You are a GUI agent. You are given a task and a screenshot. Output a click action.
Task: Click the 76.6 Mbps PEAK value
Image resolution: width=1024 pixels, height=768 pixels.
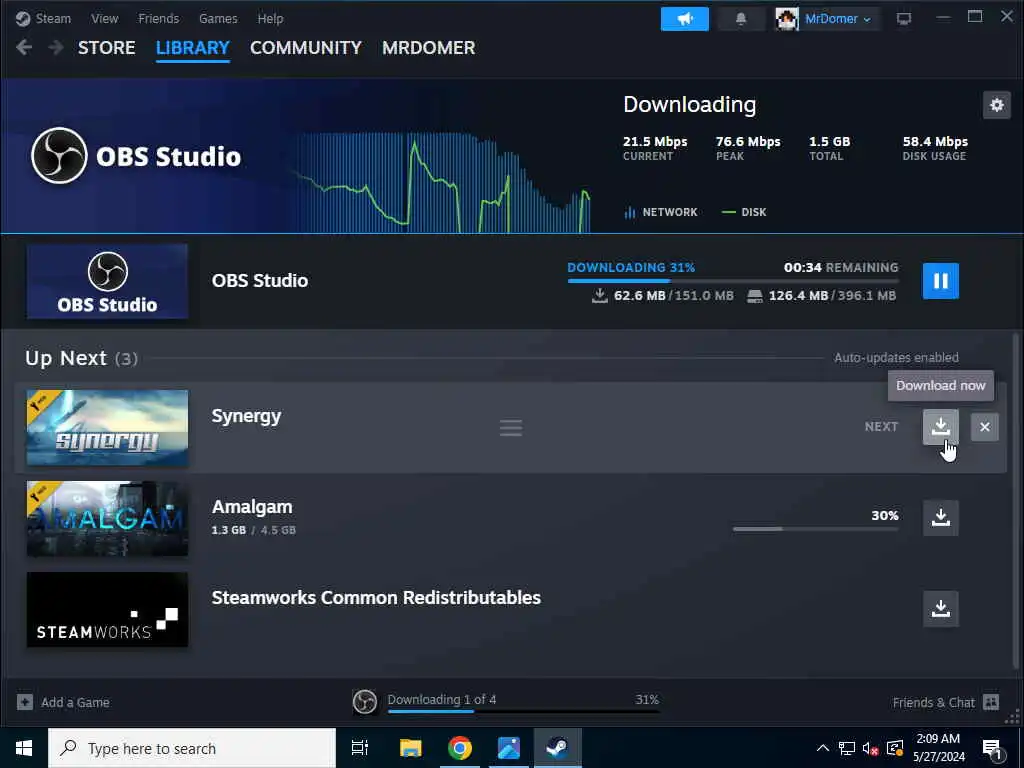[748, 142]
